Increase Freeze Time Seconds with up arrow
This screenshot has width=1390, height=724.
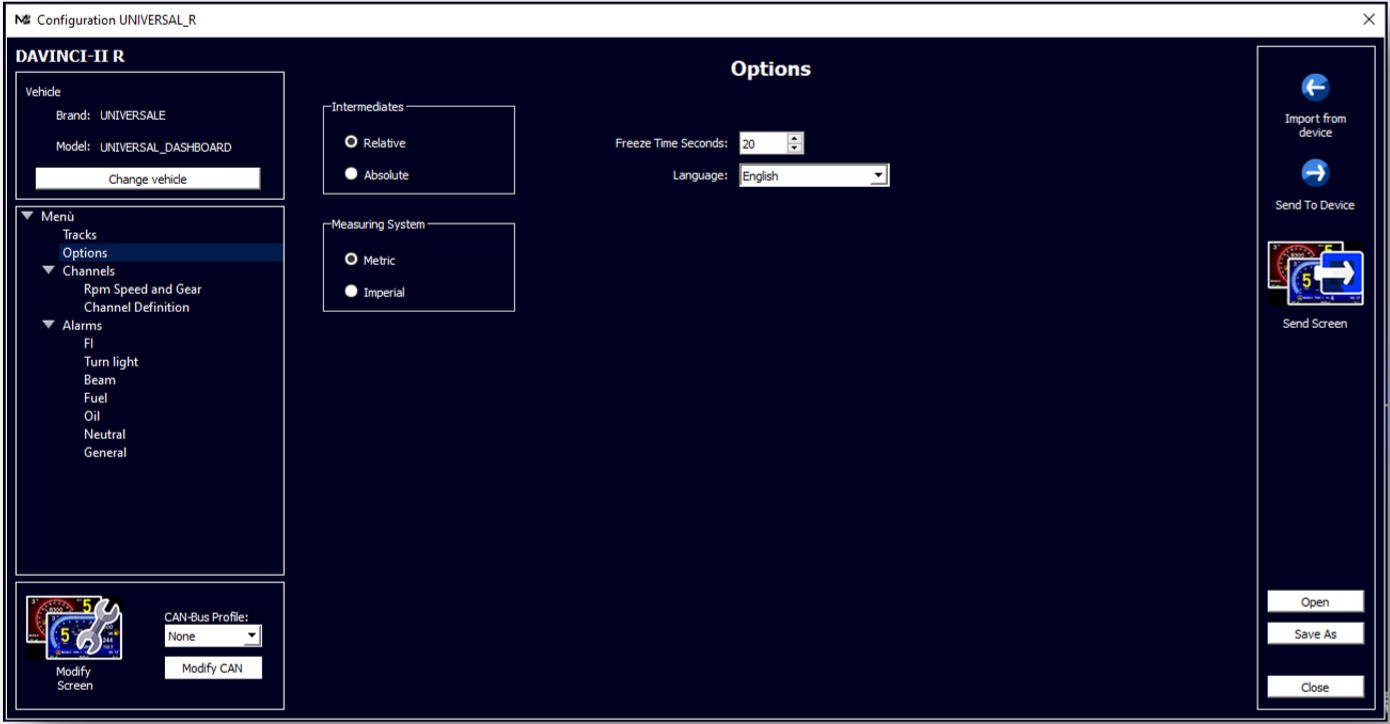click(x=795, y=138)
